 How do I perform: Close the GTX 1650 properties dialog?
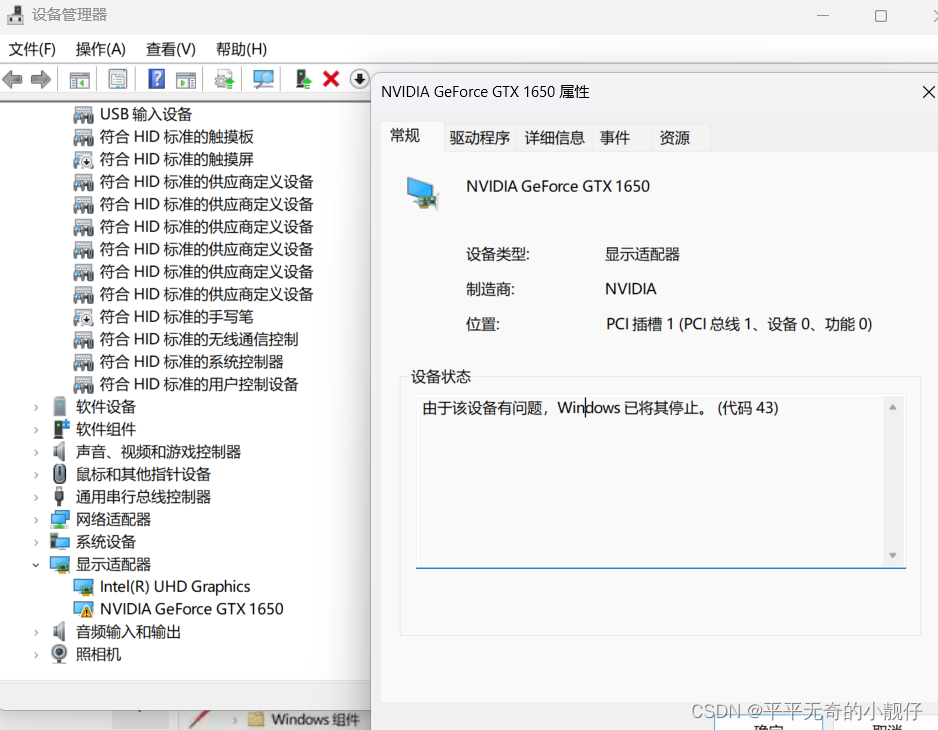(928, 92)
